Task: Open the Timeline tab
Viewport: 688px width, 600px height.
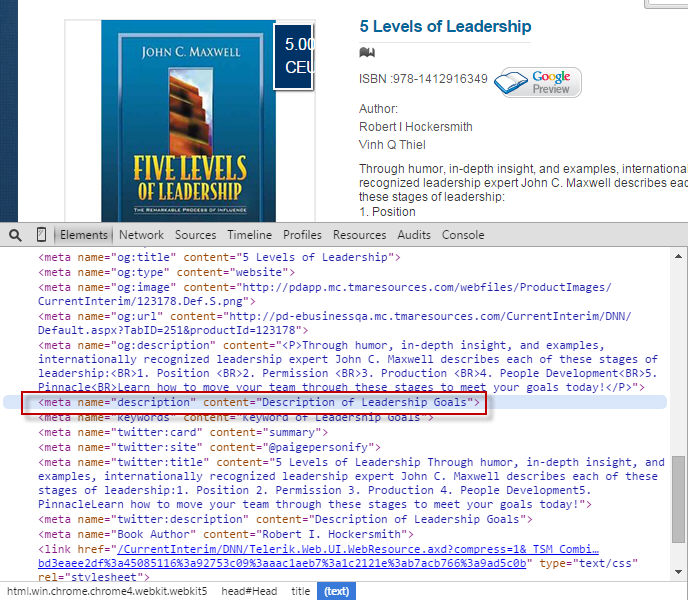Action: coord(249,235)
